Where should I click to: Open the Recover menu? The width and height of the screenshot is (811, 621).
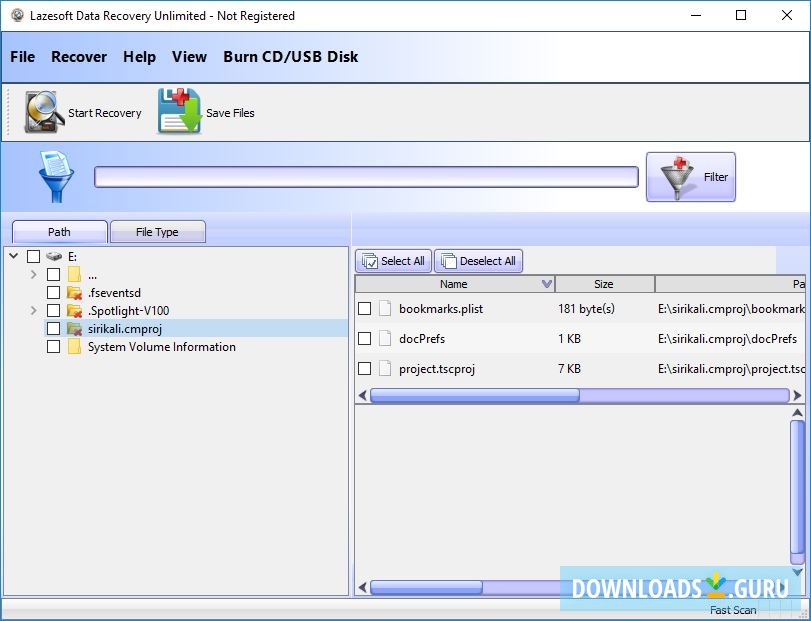(x=79, y=57)
